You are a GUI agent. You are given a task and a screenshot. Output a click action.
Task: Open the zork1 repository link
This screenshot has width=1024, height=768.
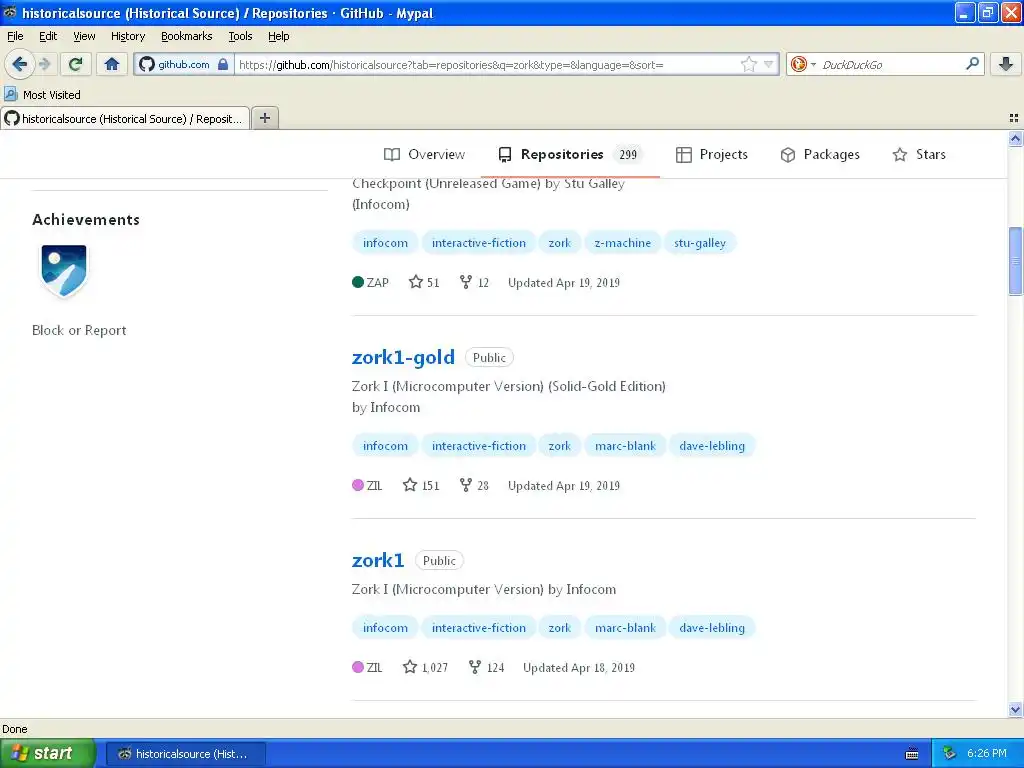pos(377,560)
